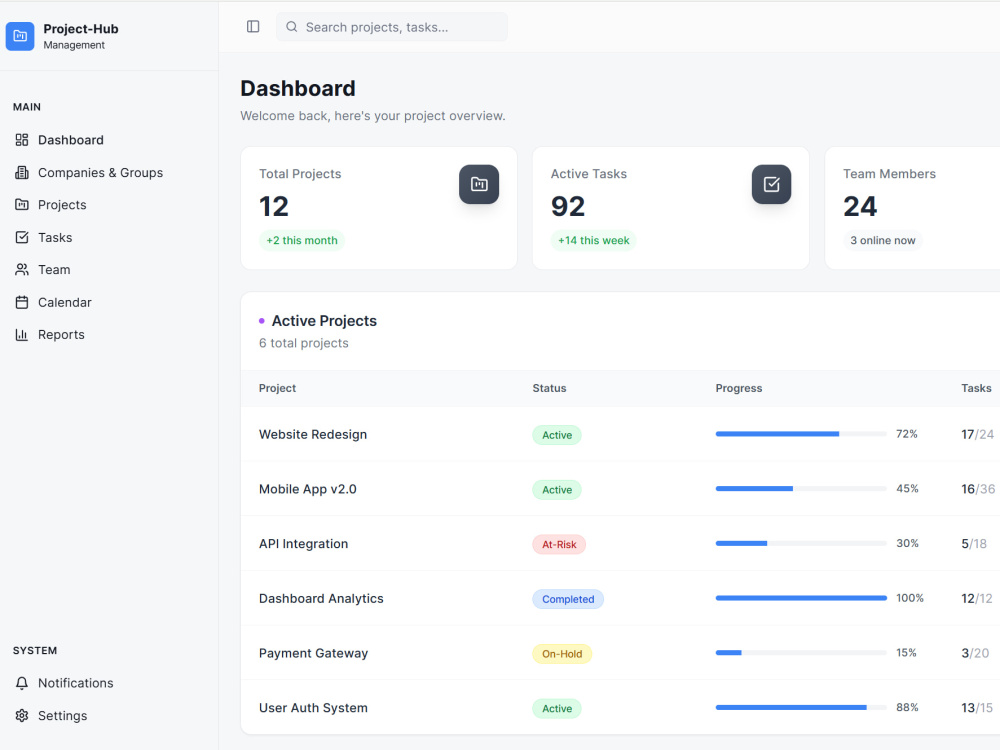Click the Reports bar chart icon
The image size is (1000, 750).
tap(22, 335)
